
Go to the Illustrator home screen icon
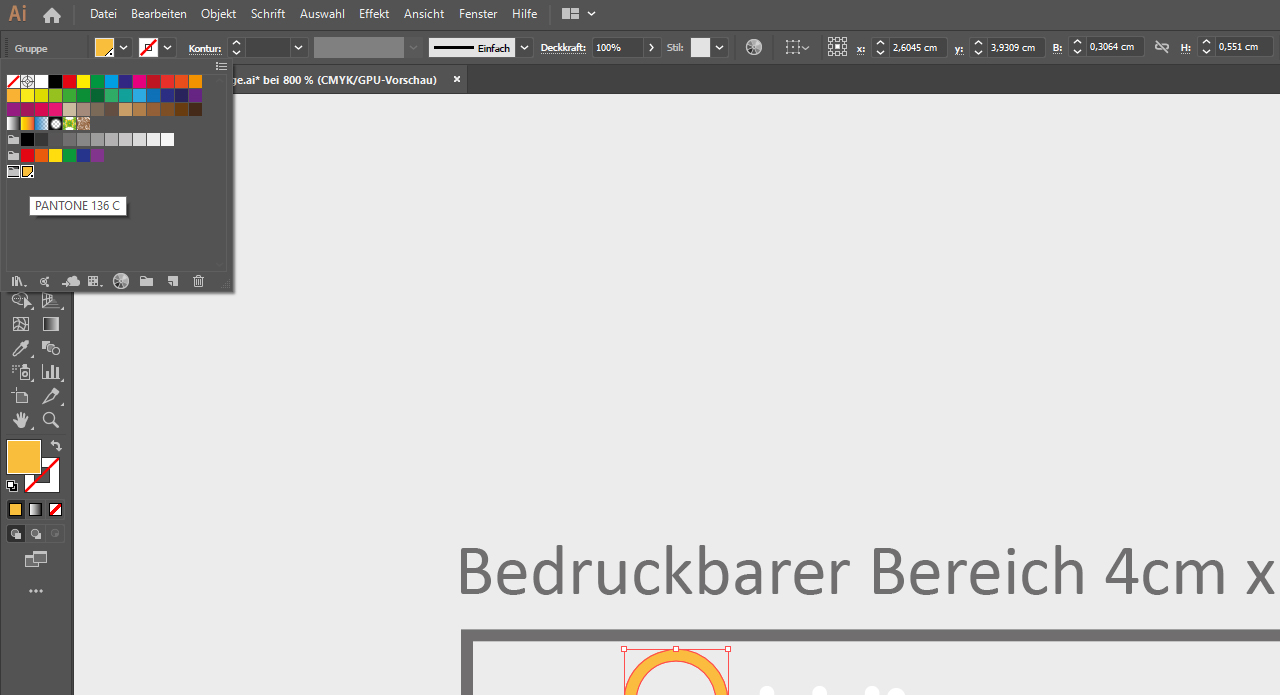click(52, 14)
